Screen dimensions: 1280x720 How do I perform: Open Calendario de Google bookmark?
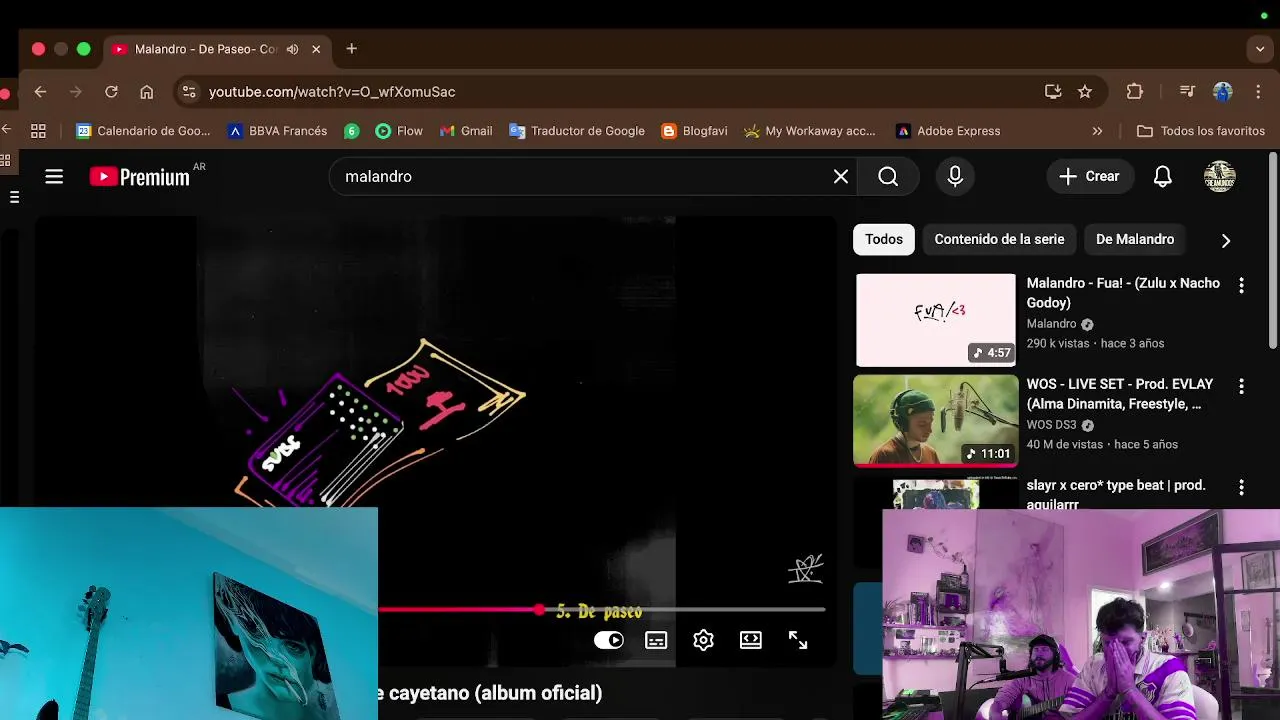point(143,131)
